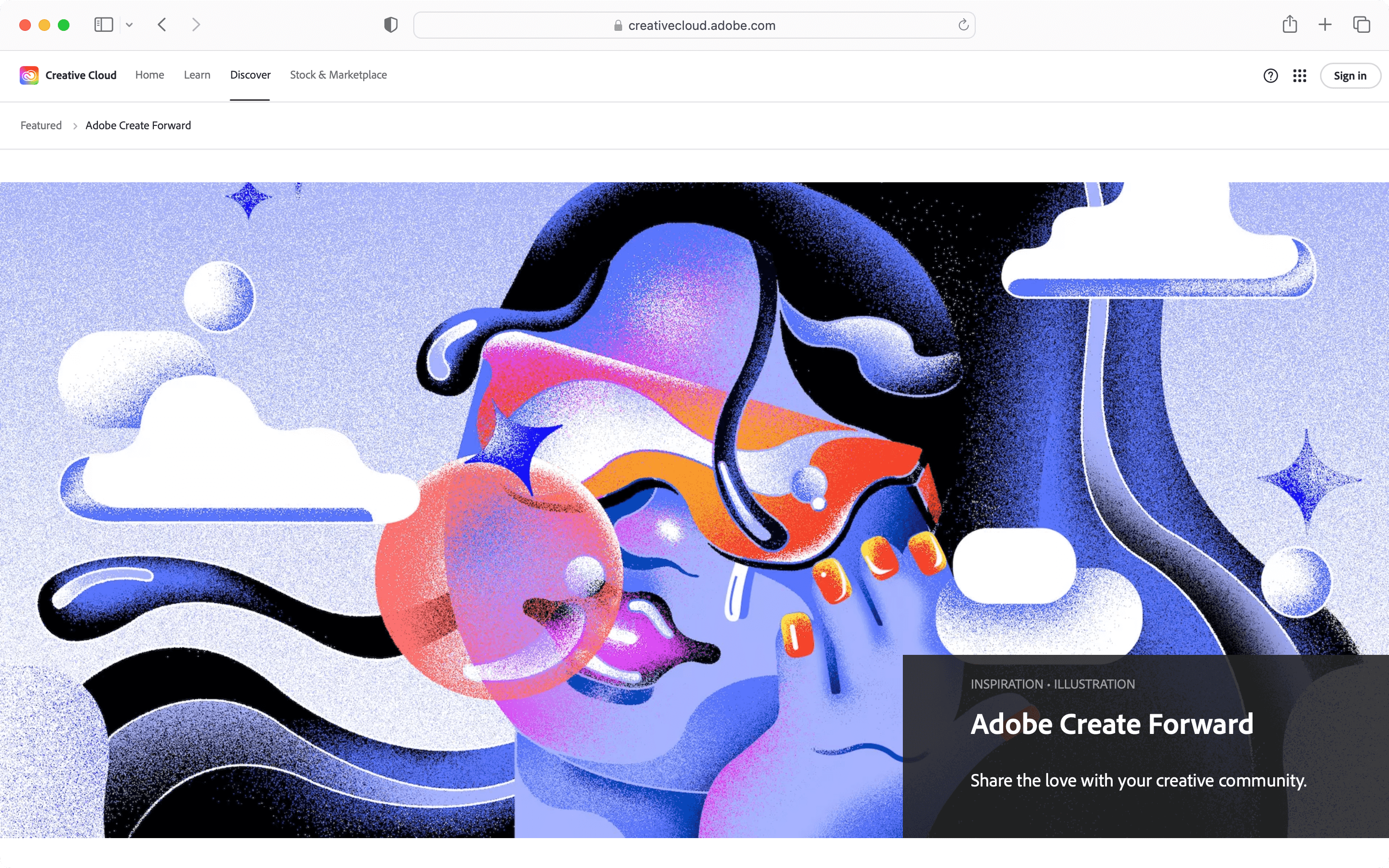This screenshot has width=1389, height=868.
Task: Click the apps grid icon
Action: (1298, 75)
